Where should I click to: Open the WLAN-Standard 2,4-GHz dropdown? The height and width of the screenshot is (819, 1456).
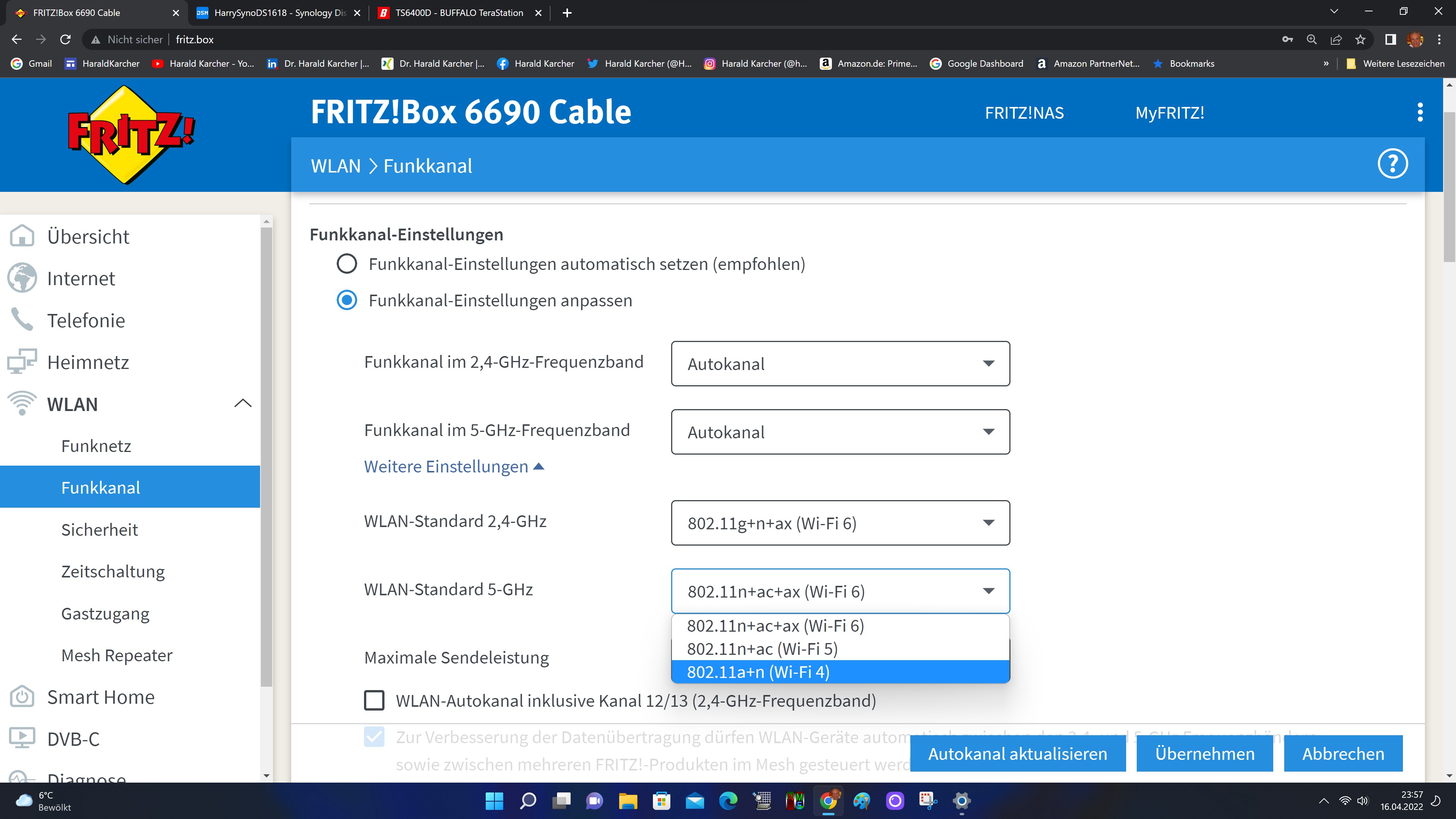coord(840,523)
